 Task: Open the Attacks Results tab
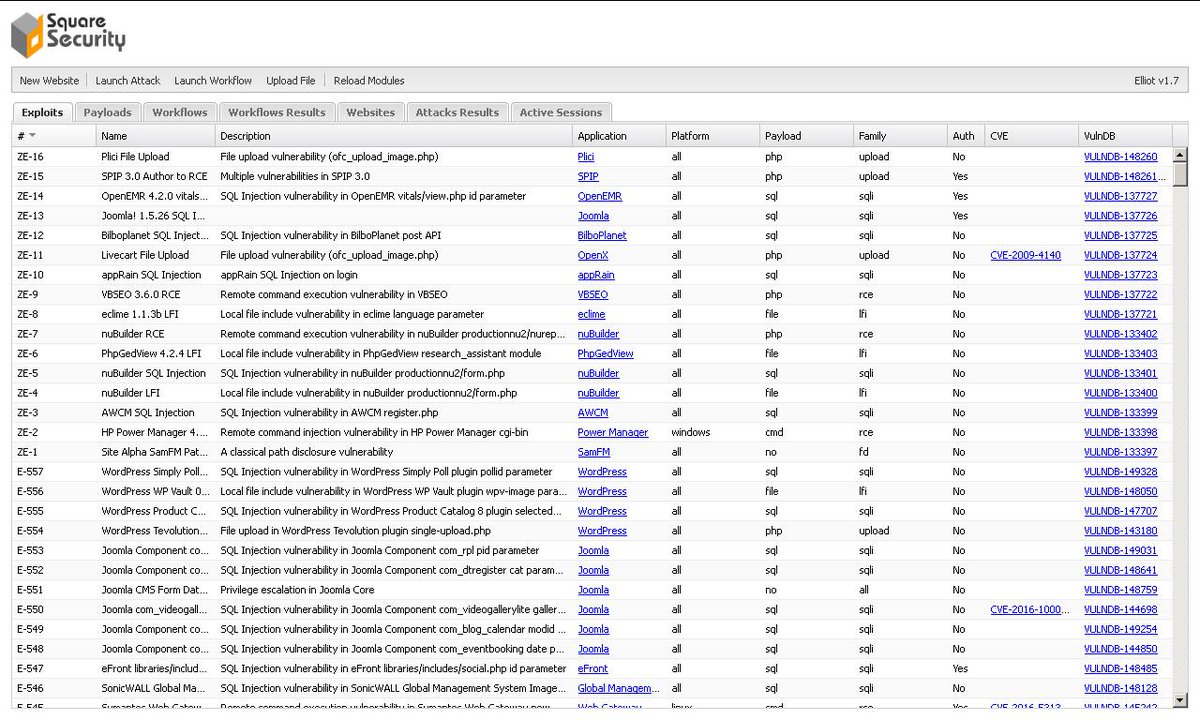coord(457,112)
